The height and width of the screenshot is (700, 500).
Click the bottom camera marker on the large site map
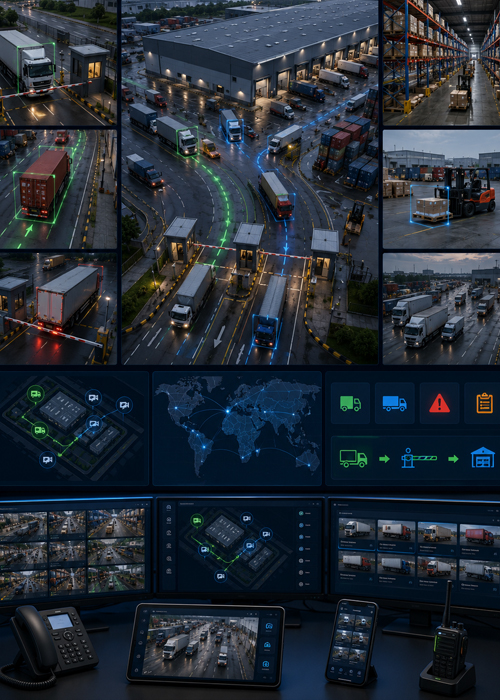coord(47,459)
